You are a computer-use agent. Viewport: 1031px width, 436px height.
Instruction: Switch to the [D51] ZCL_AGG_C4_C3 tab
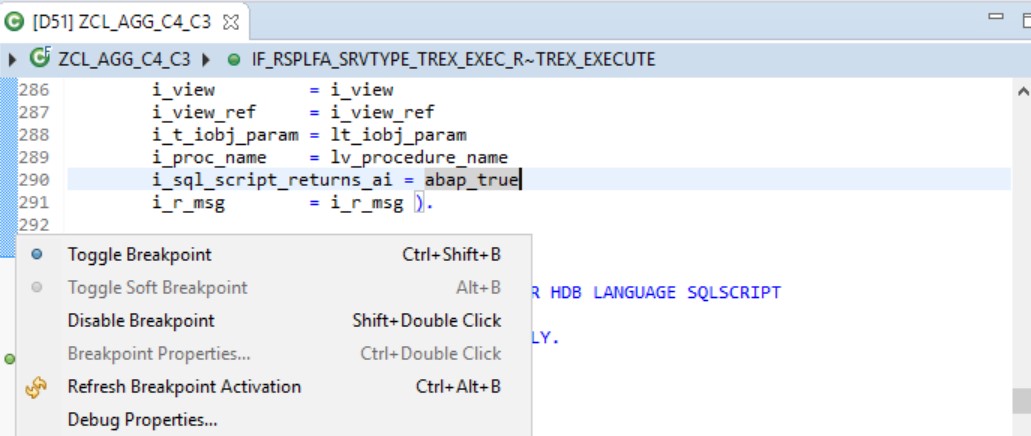pos(121,21)
